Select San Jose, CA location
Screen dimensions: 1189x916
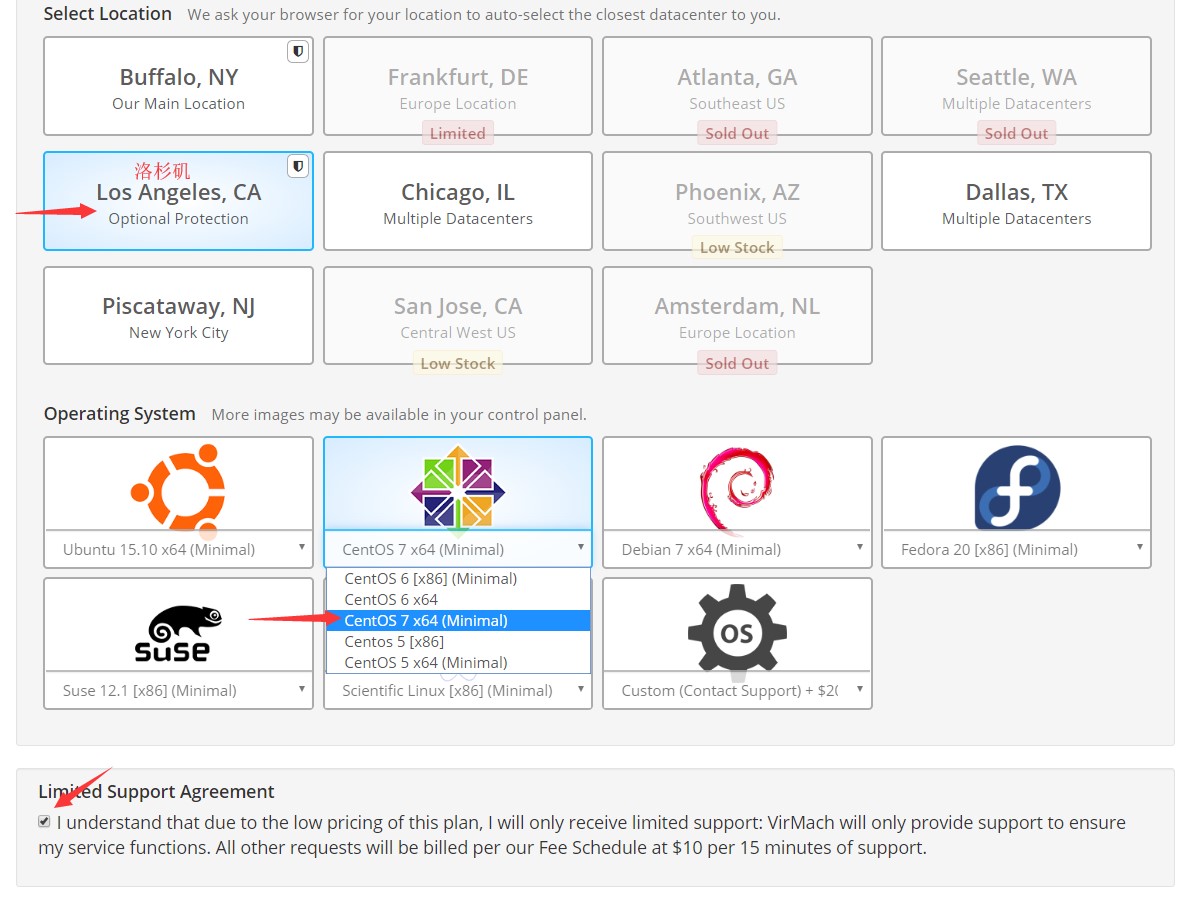[458, 315]
